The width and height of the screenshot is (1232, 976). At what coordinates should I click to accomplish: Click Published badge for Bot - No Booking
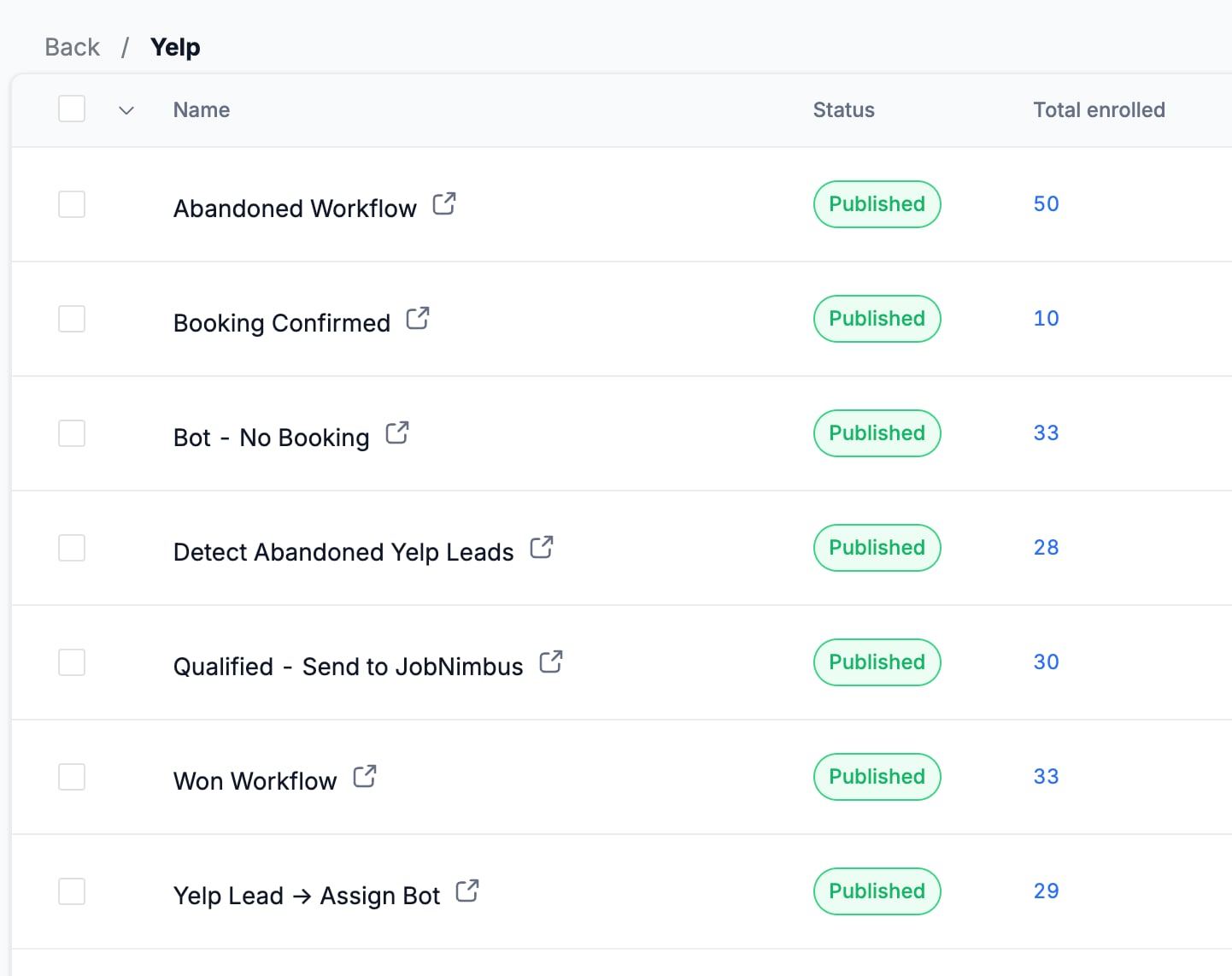tap(877, 433)
